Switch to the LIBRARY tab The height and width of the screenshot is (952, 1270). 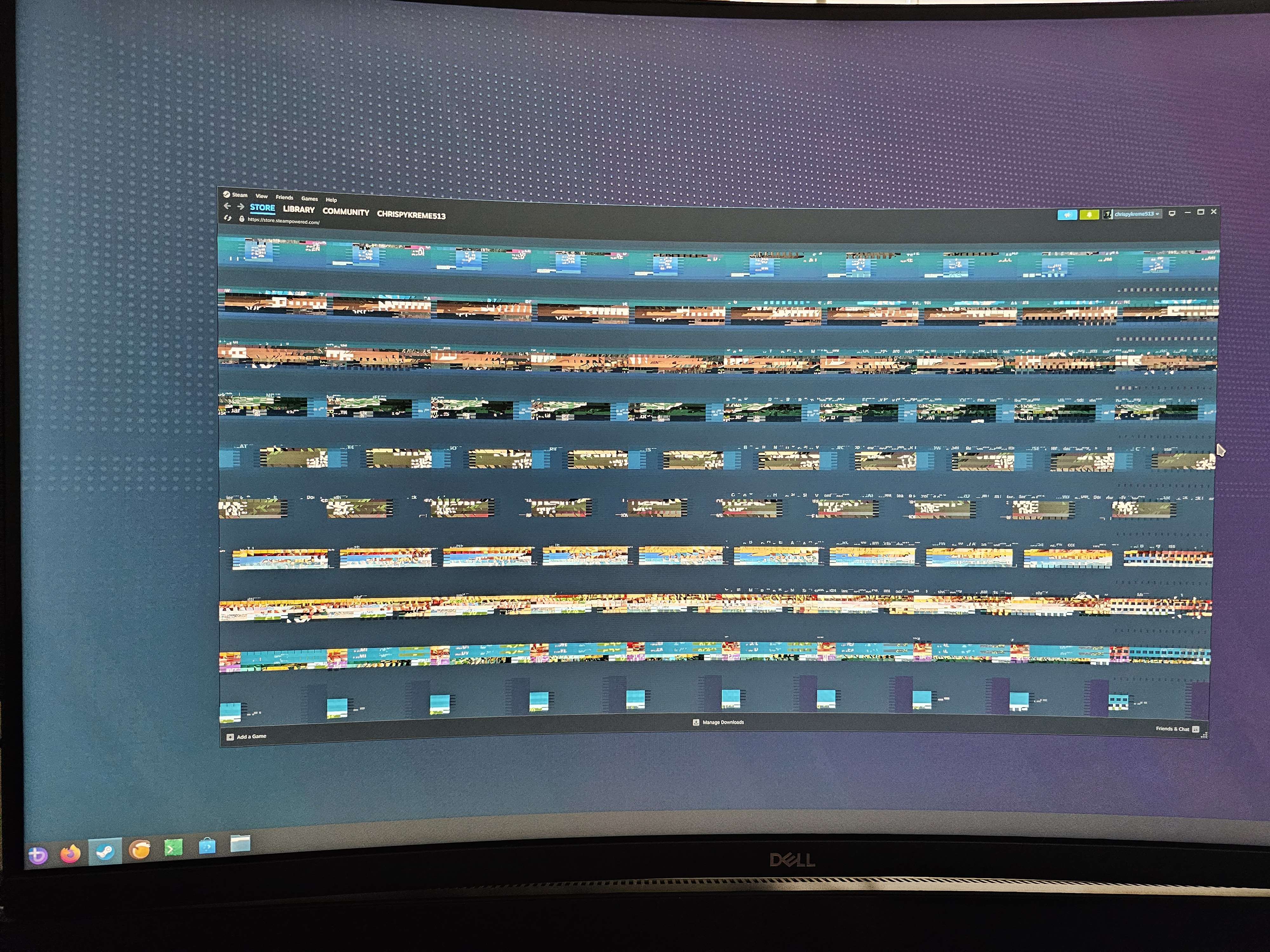tap(298, 209)
